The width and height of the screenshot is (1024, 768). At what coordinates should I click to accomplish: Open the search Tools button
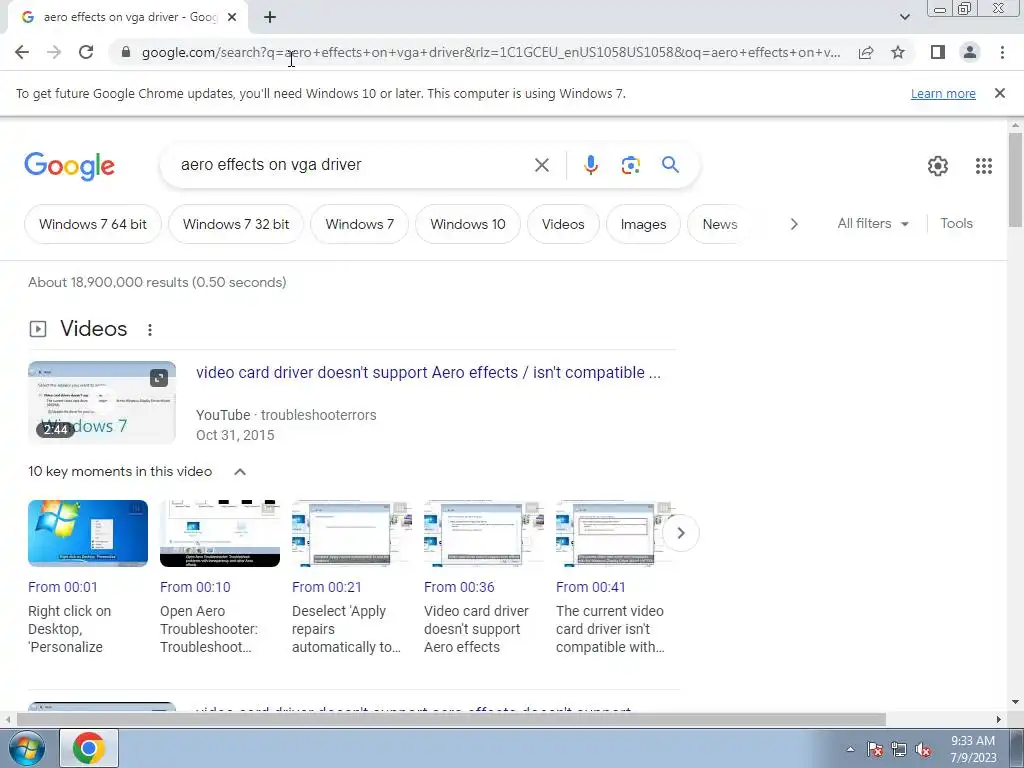coord(956,223)
